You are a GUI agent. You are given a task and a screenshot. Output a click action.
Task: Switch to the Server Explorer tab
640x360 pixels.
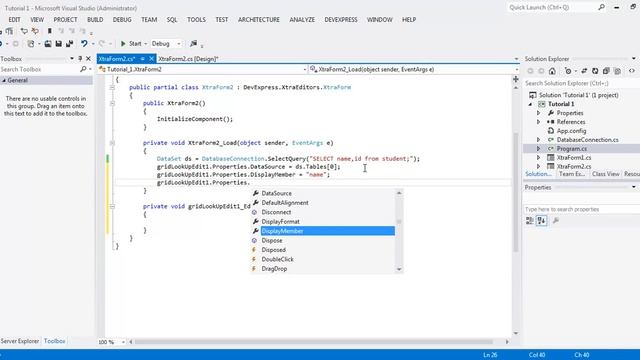tap(20, 341)
